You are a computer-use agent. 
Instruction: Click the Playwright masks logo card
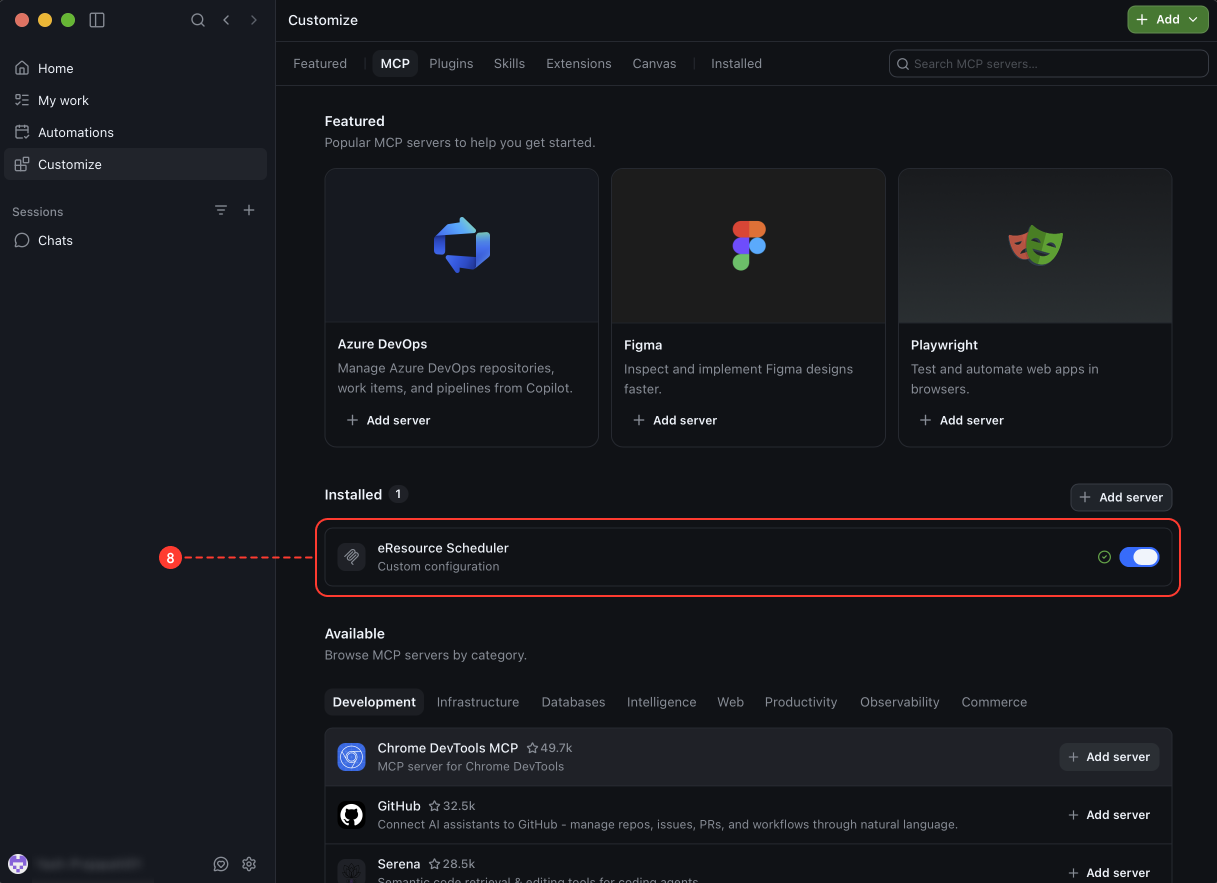click(1035, 245)
